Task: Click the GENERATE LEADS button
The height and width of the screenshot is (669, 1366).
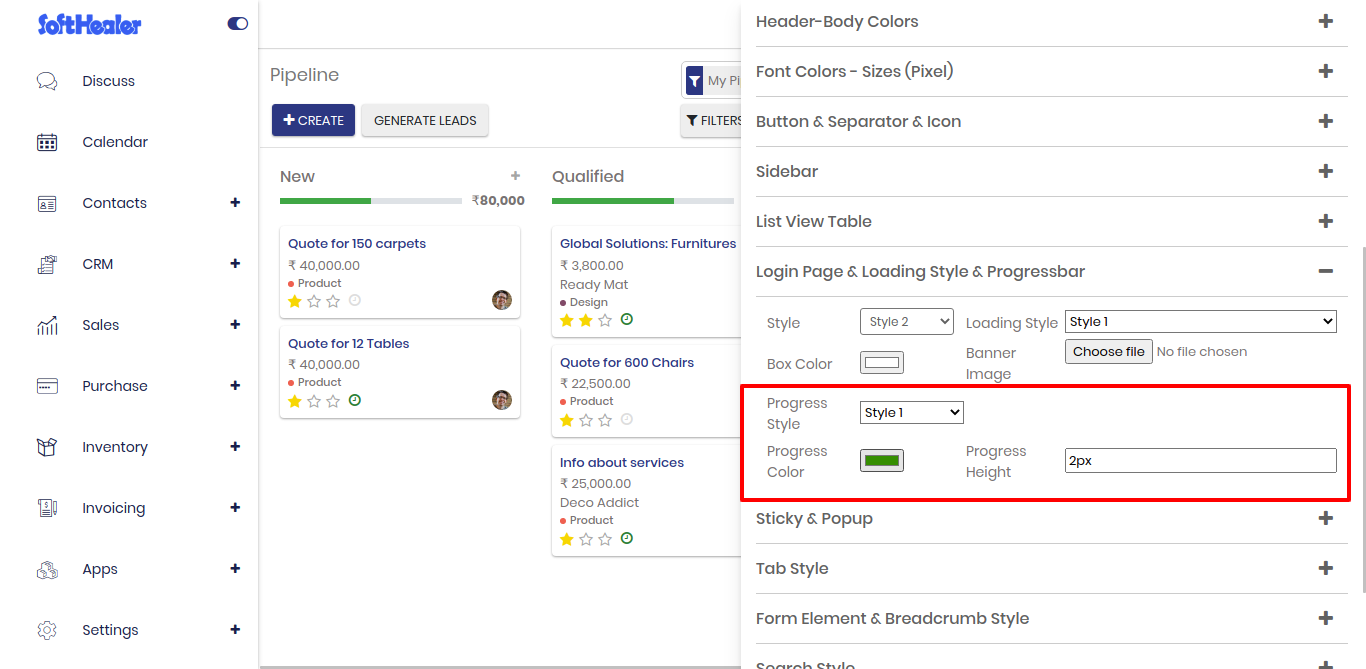Action: (425, 120)
